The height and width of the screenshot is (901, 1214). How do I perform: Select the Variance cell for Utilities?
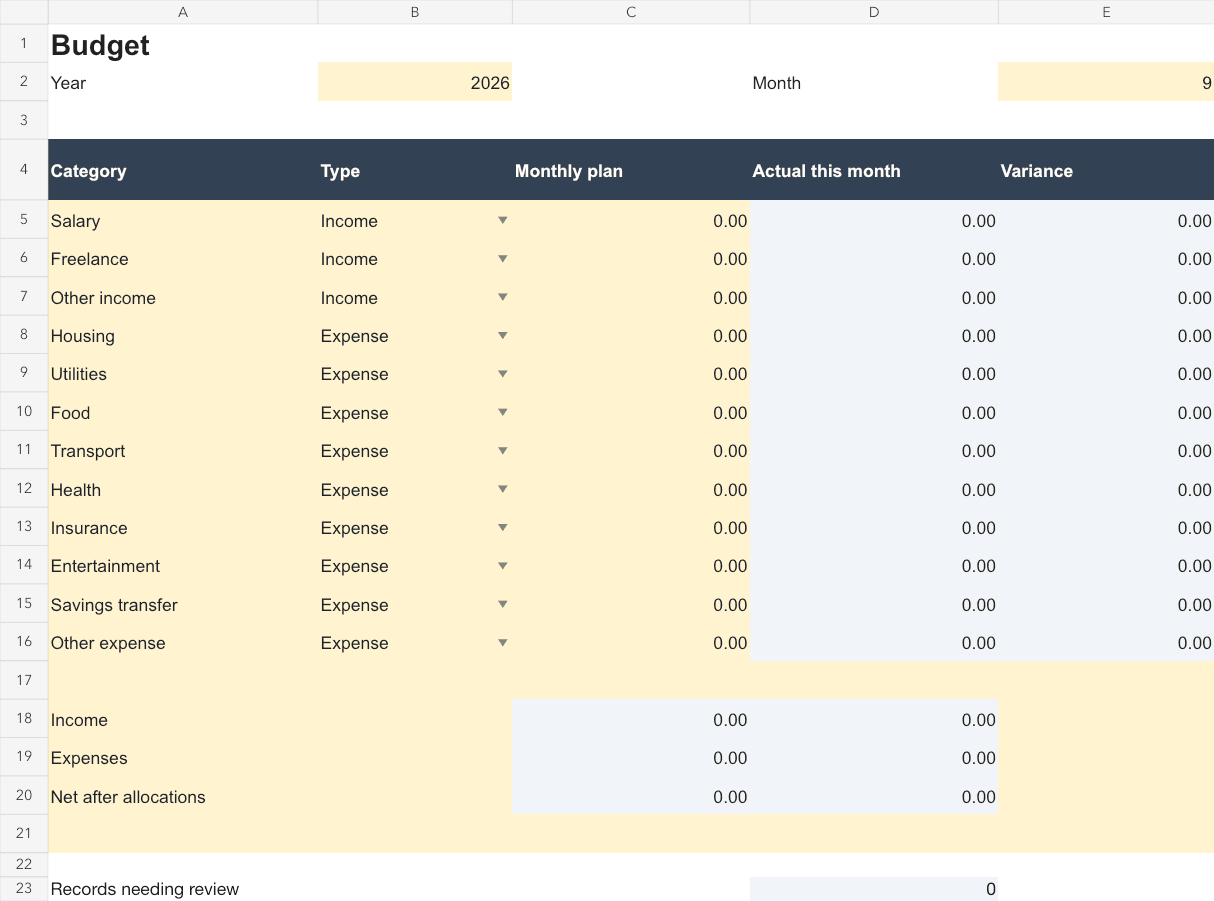coord(1106,374)
